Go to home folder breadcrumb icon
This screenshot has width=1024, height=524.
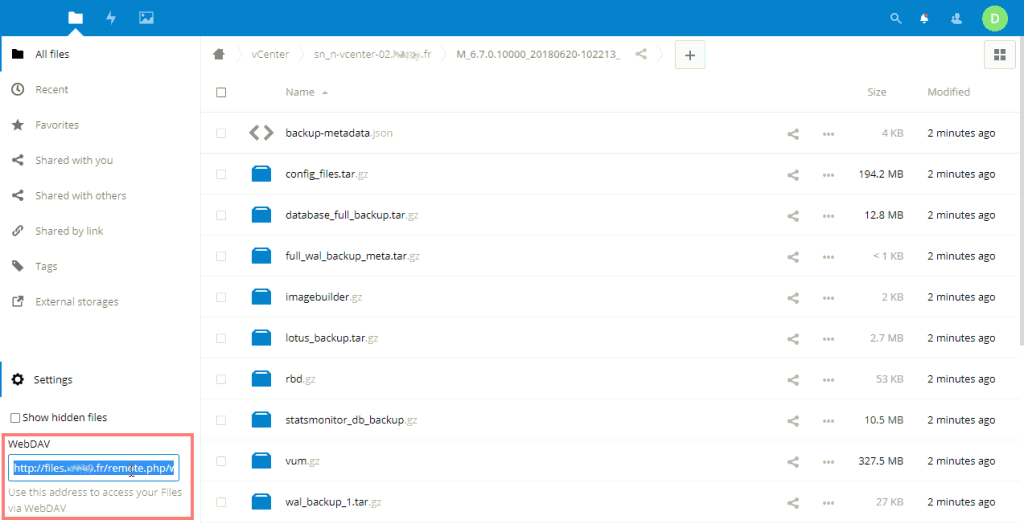tap(219, 54)
